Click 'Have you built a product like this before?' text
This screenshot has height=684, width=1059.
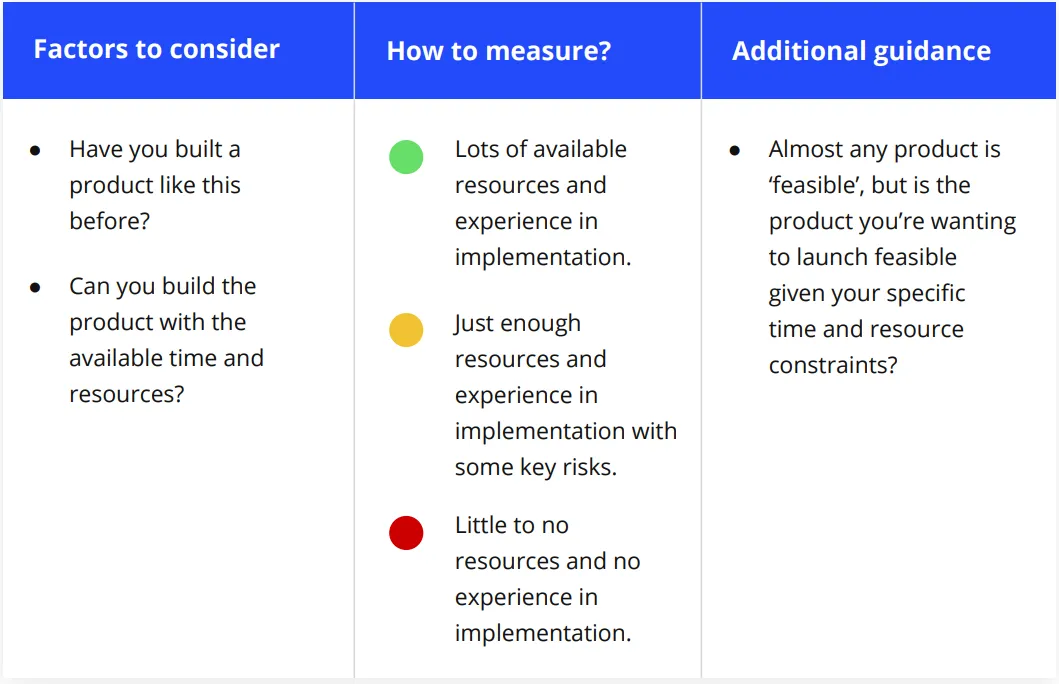click(x=155, y=185)
